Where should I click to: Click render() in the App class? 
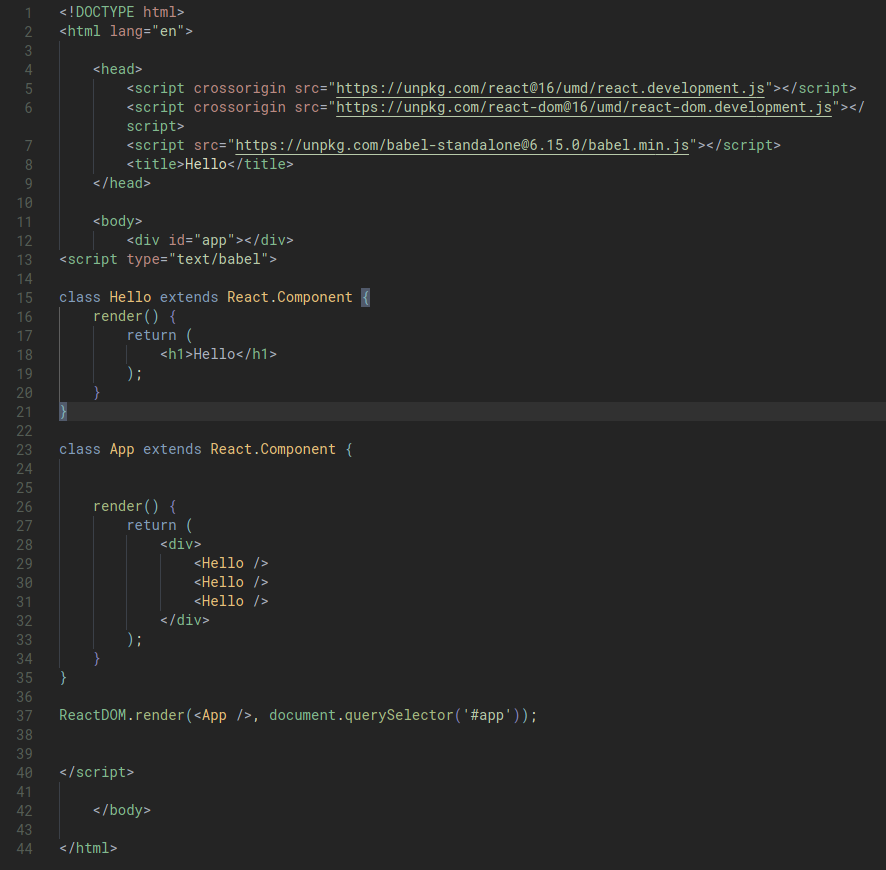point(126,506)
